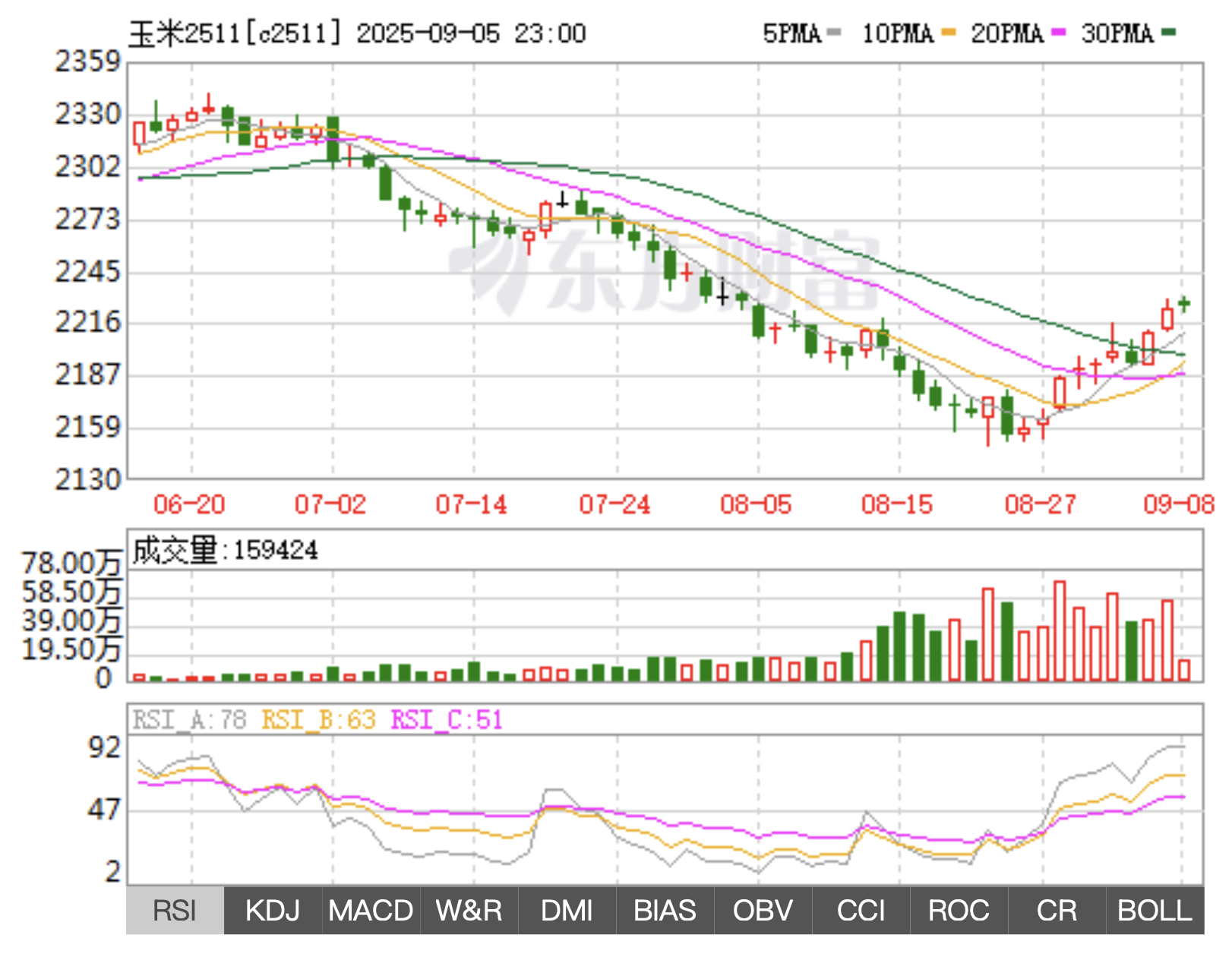The height and width of the screenshot is (957, 1232).
Task: Show the DMI indicator
Action: [567, 910]
